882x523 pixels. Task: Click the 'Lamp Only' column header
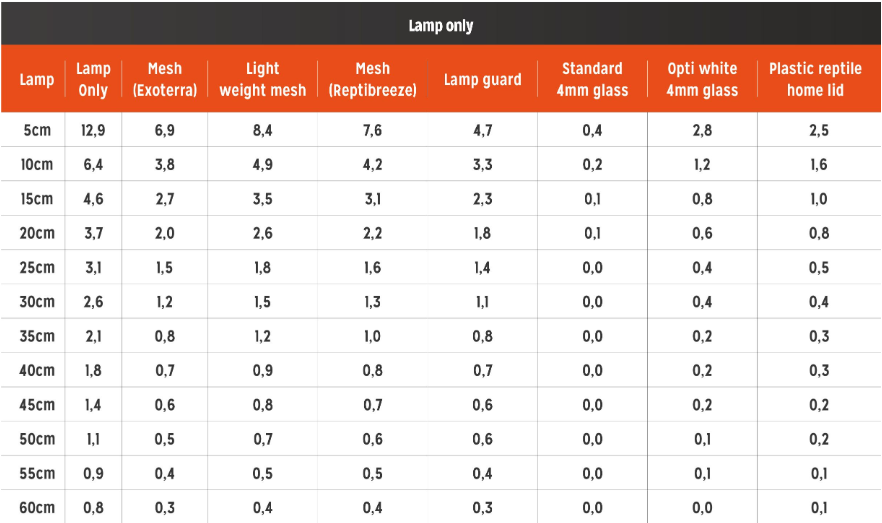coord(93,80)
